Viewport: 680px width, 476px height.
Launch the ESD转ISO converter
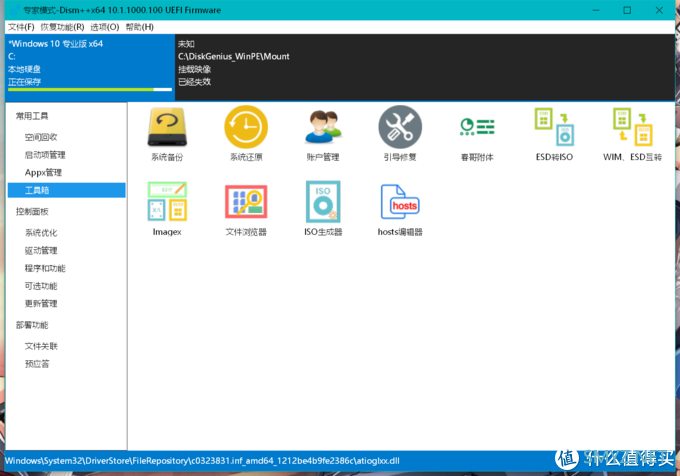(x=554, y=134)
